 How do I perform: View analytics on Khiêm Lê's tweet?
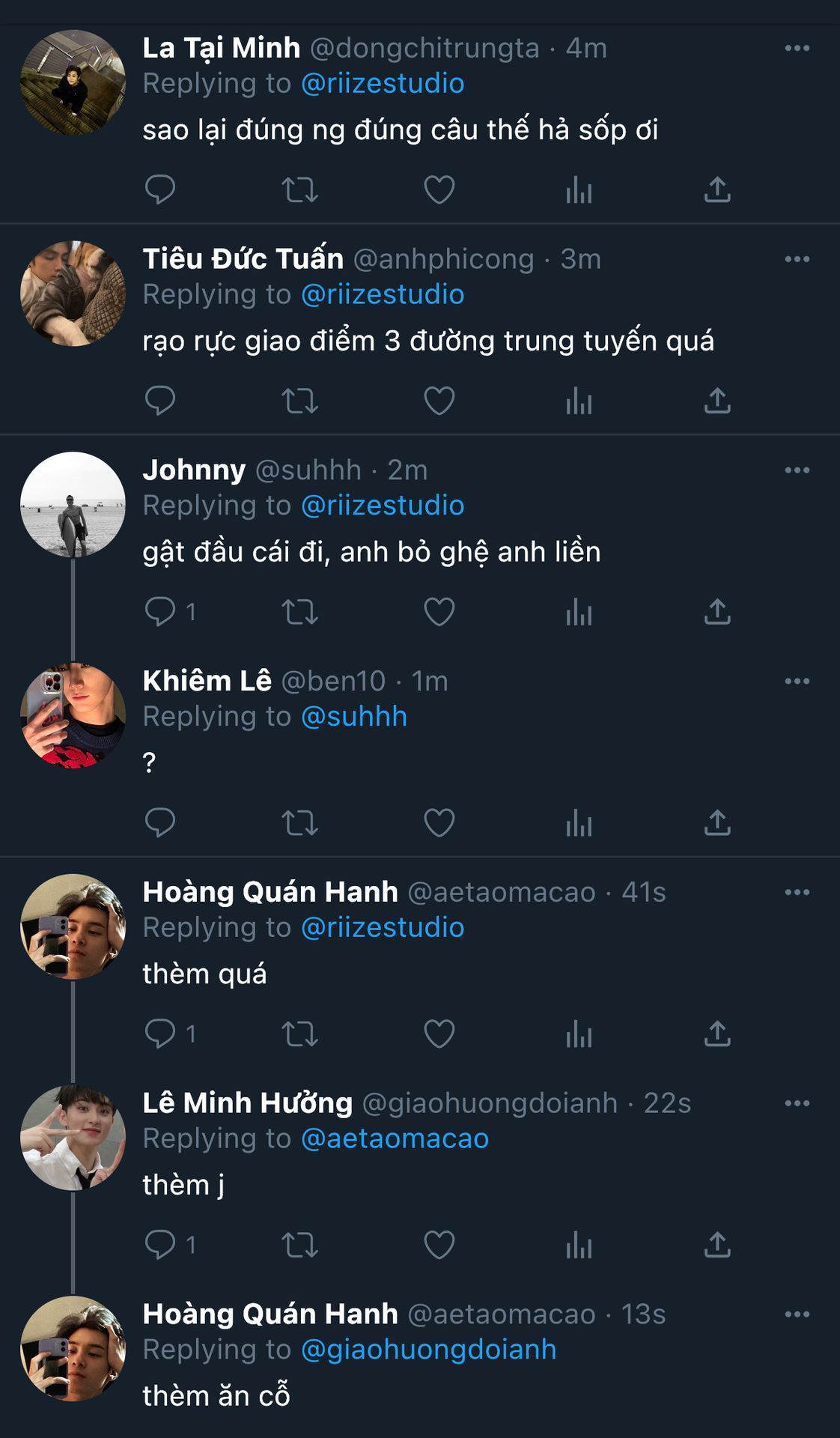pos(579,823)
